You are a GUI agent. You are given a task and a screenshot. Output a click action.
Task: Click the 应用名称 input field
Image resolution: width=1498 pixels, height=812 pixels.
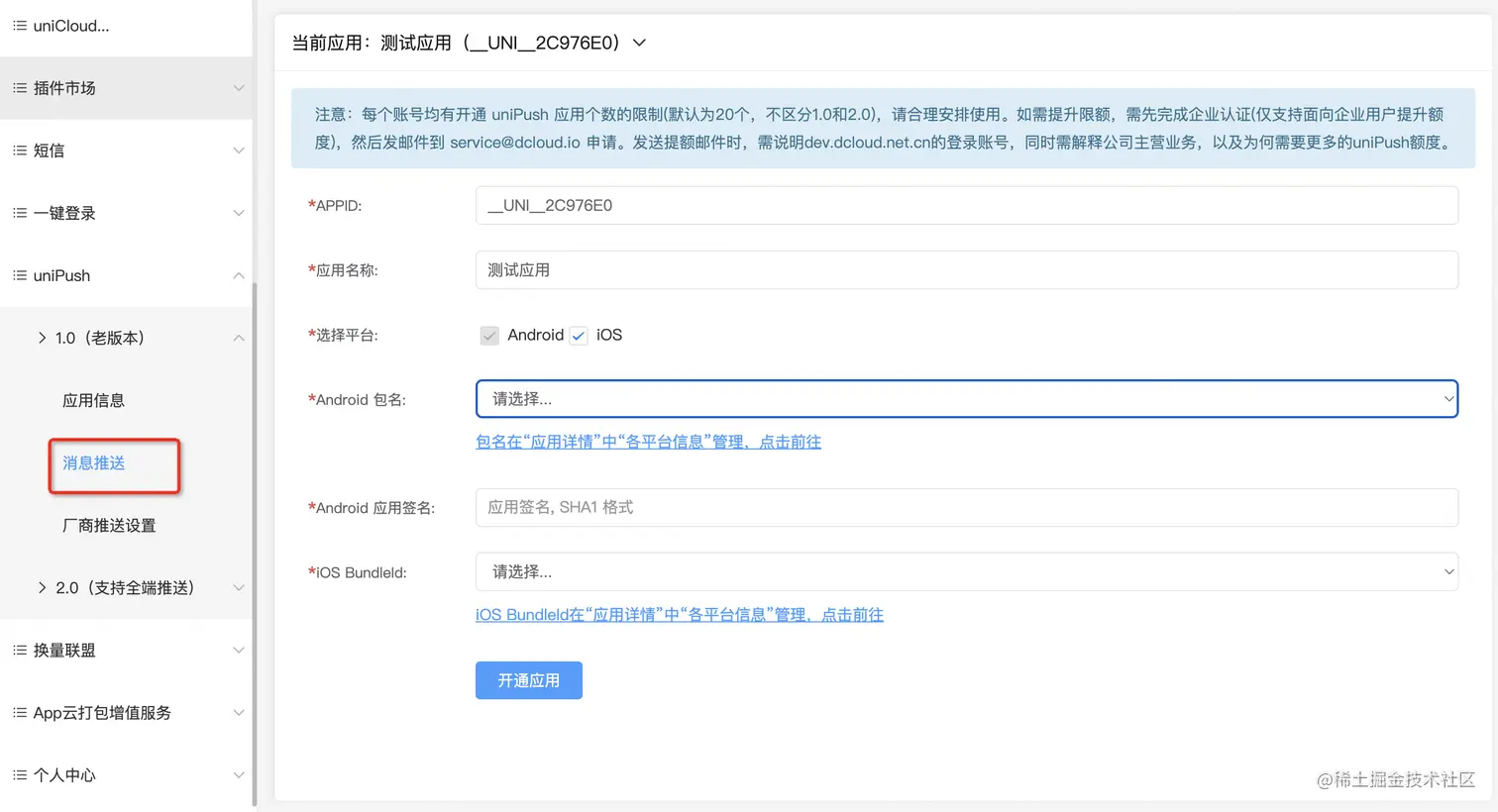967,269
